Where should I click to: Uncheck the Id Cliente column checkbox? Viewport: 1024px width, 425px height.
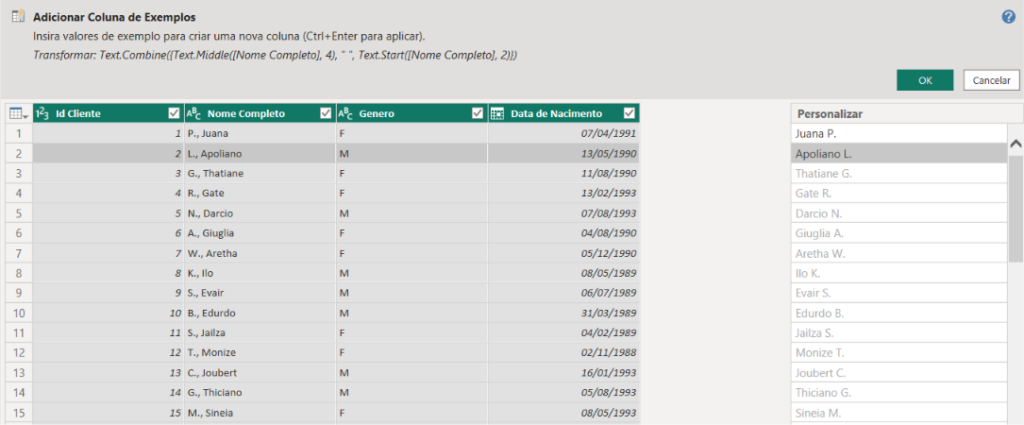pos(174,114)
